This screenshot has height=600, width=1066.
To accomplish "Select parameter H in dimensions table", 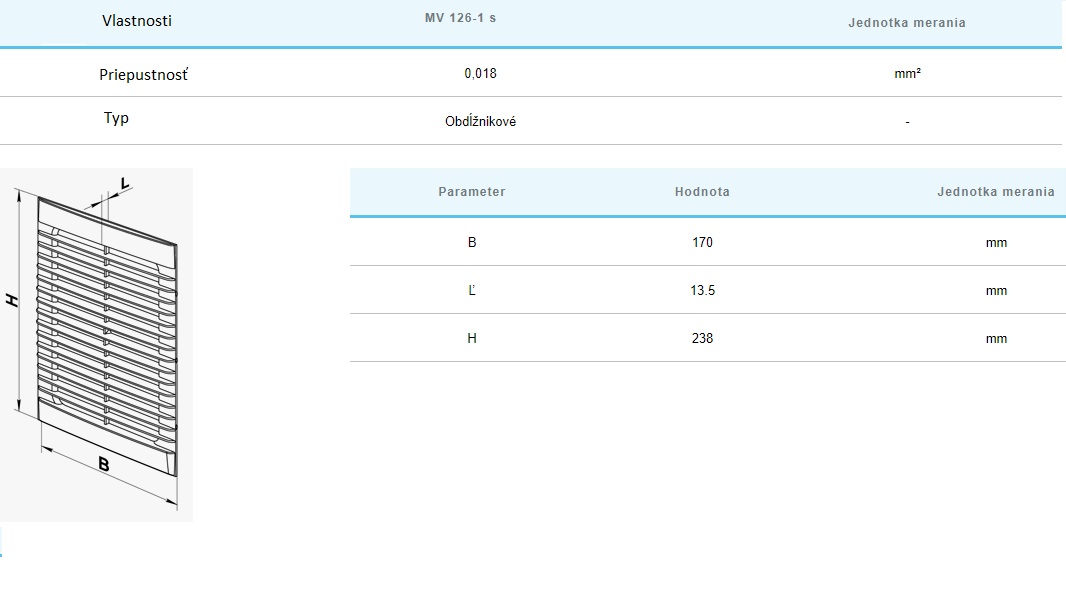I will coord(472,339).
